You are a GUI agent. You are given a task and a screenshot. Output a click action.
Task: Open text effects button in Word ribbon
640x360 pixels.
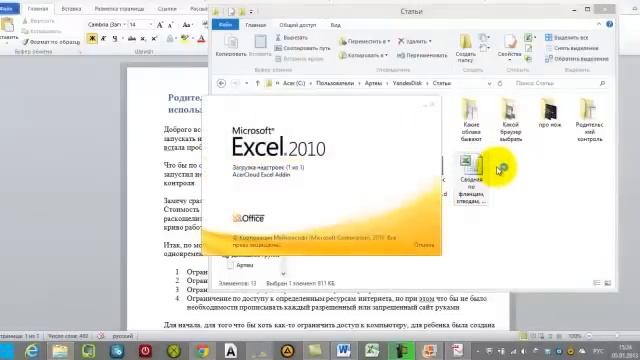[x=170, y=38]
